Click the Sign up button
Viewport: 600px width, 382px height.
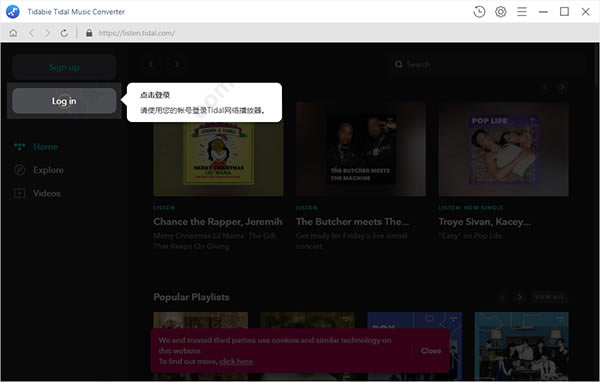64,67
